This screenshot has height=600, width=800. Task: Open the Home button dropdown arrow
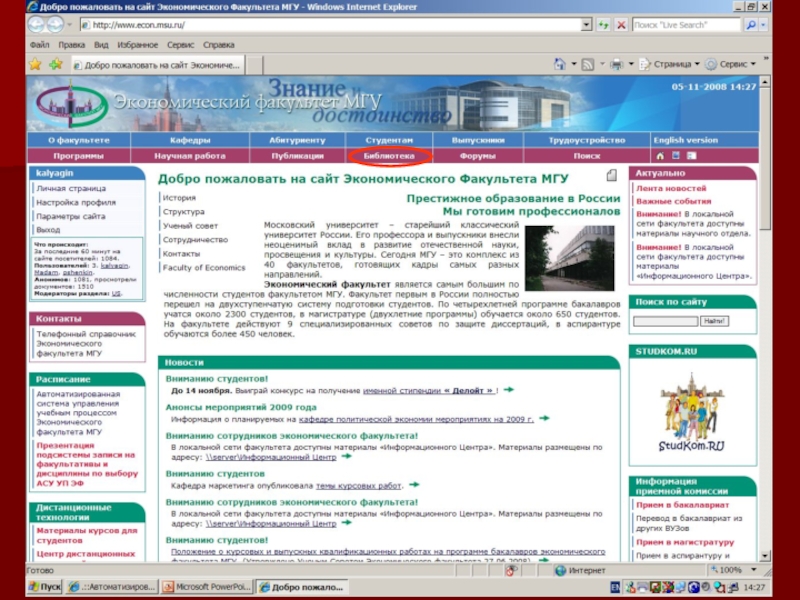(573, 64)
